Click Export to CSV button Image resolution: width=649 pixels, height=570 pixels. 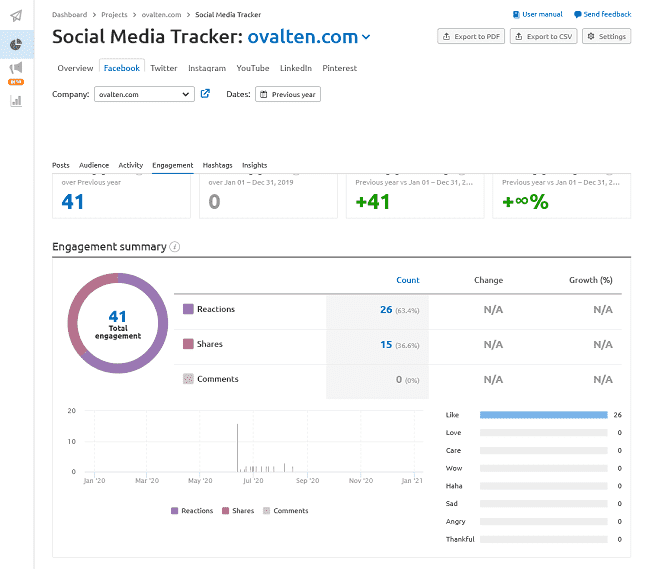pos(543,36)
